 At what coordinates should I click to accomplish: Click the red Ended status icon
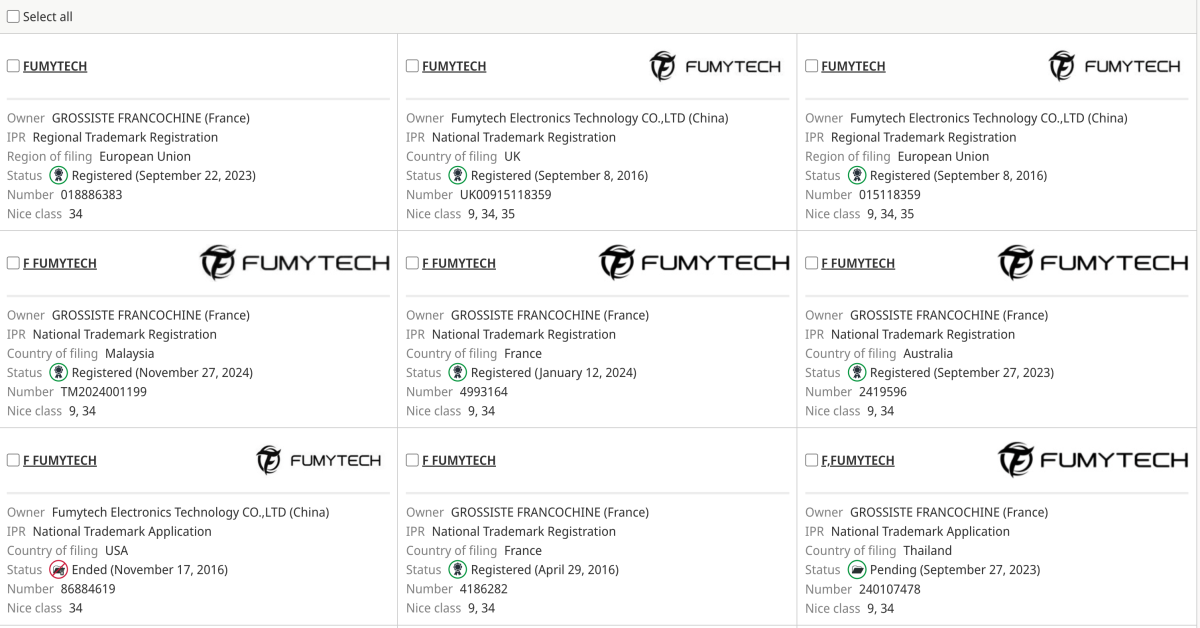pos(58,570)
